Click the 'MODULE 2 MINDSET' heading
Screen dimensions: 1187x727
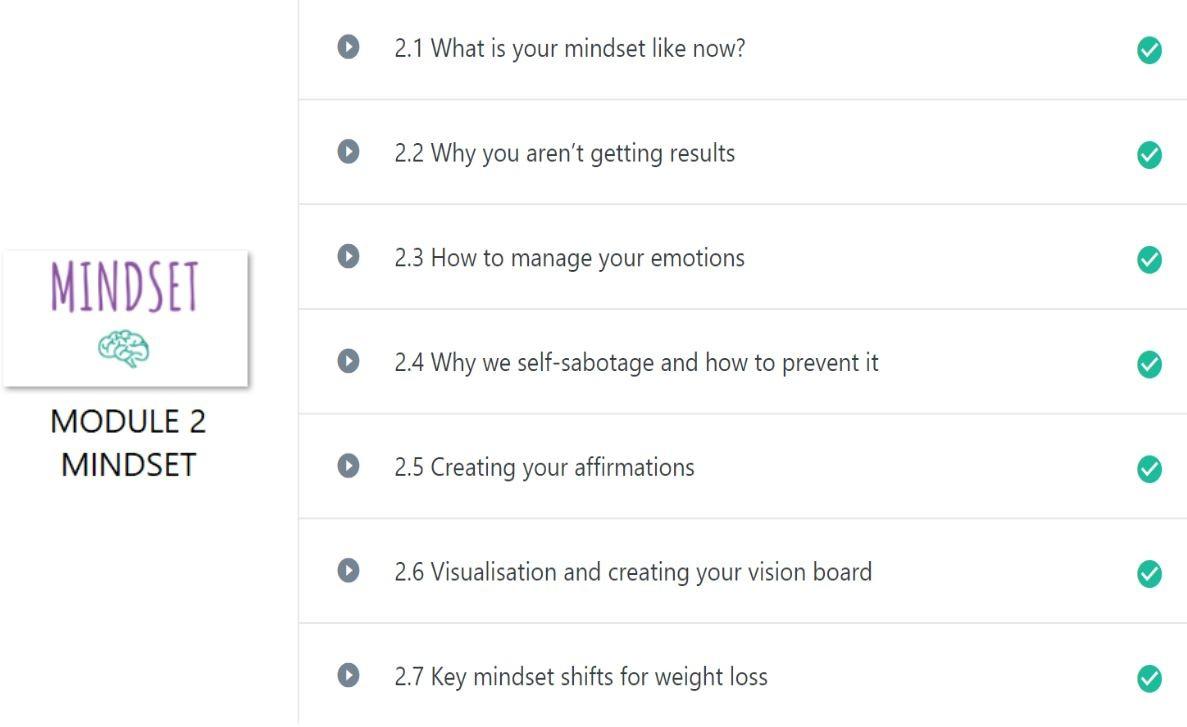coord(128,443)
